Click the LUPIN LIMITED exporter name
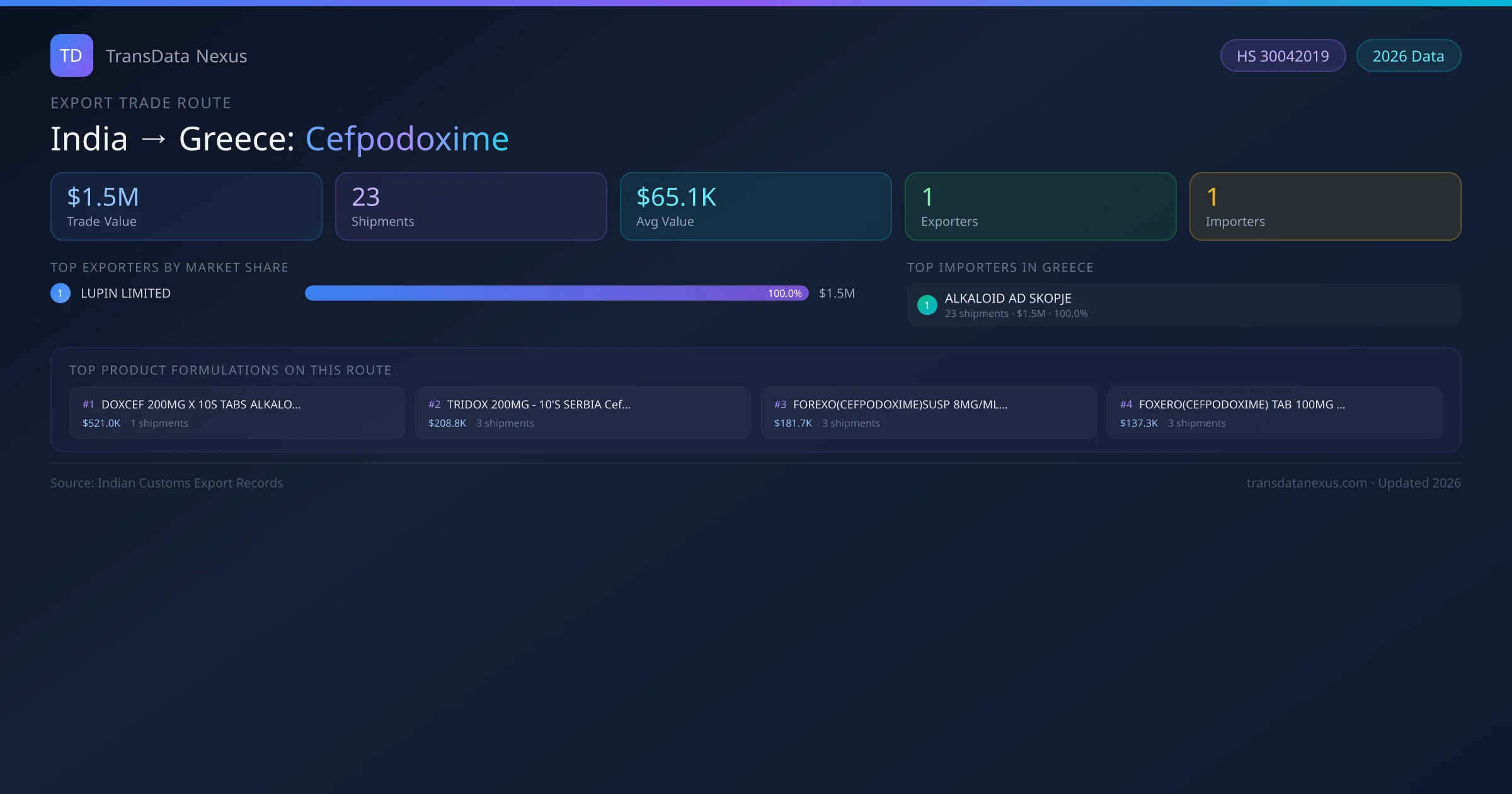The height and width of the screenshot is (794, 1512). coord(125,292)
